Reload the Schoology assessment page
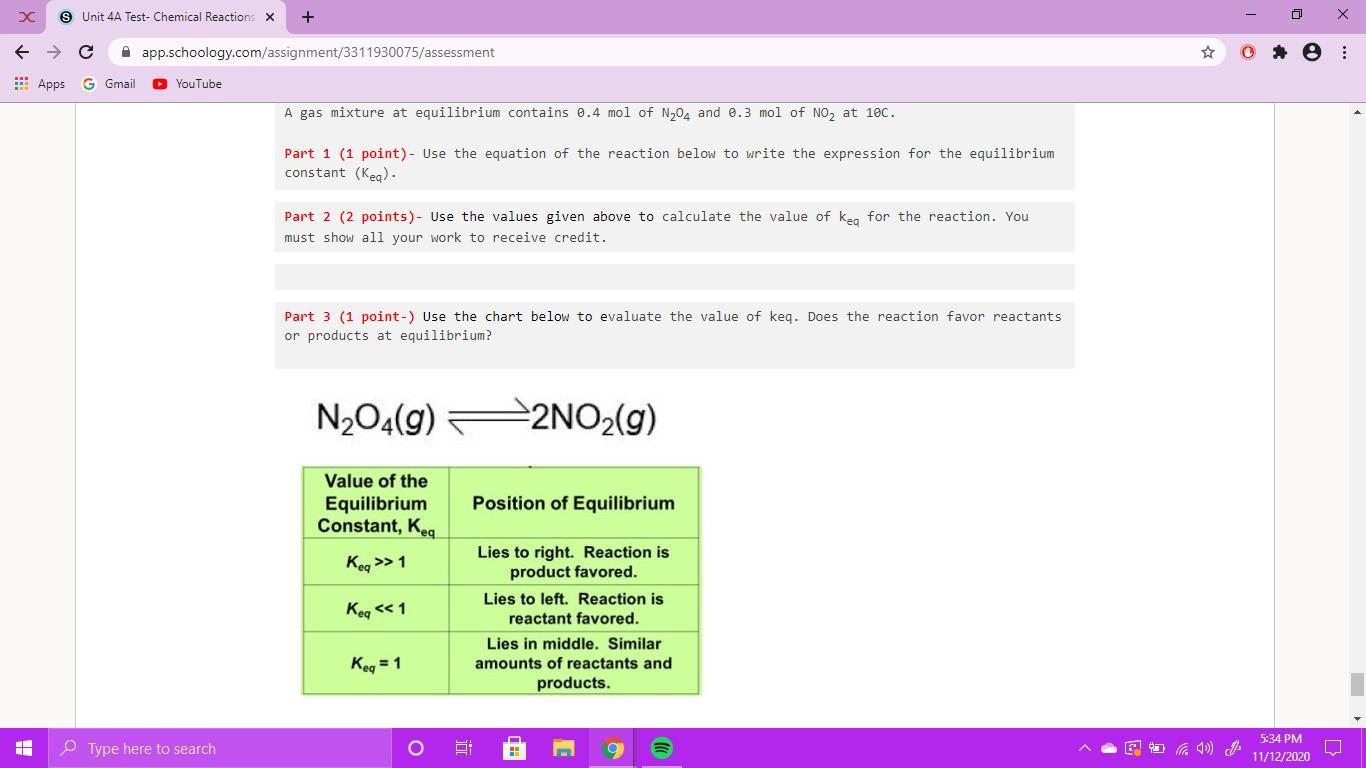1366x768 pixels. [x=86, y=52]
